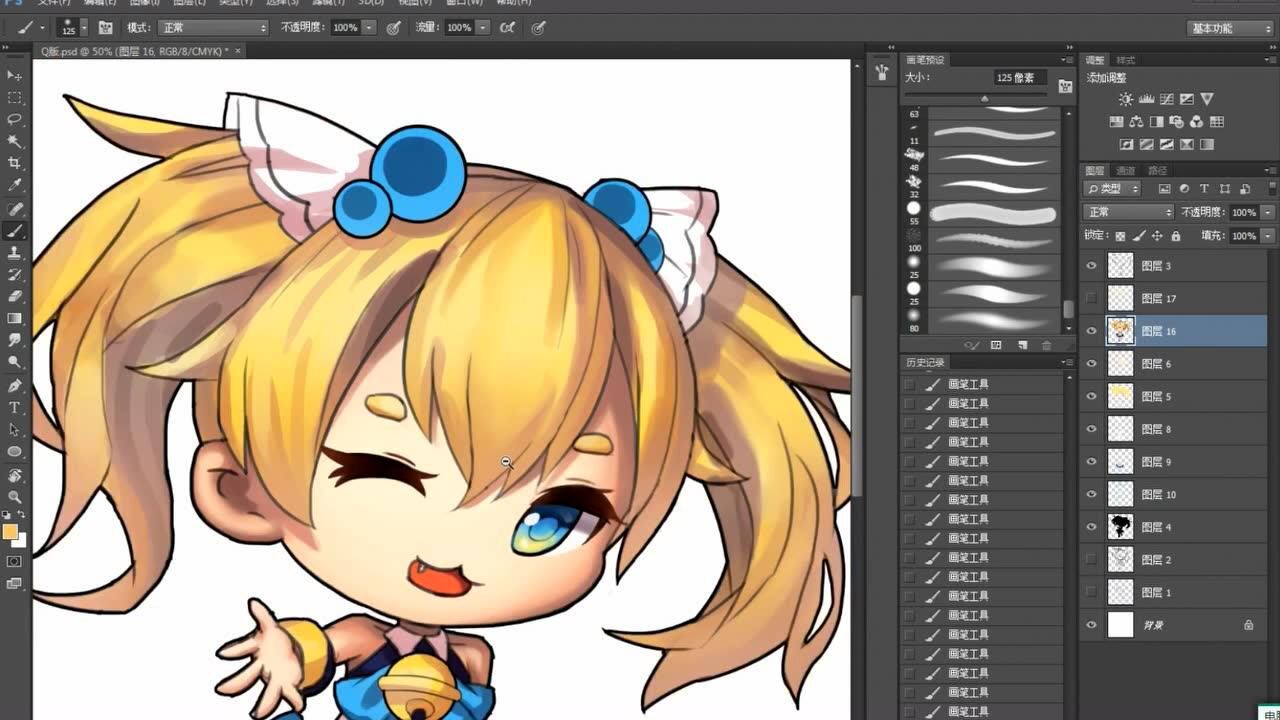1280x720 pixels.
Task: Click the lock-all padlock icon in layers panel
Action: tap(1175, 236)
